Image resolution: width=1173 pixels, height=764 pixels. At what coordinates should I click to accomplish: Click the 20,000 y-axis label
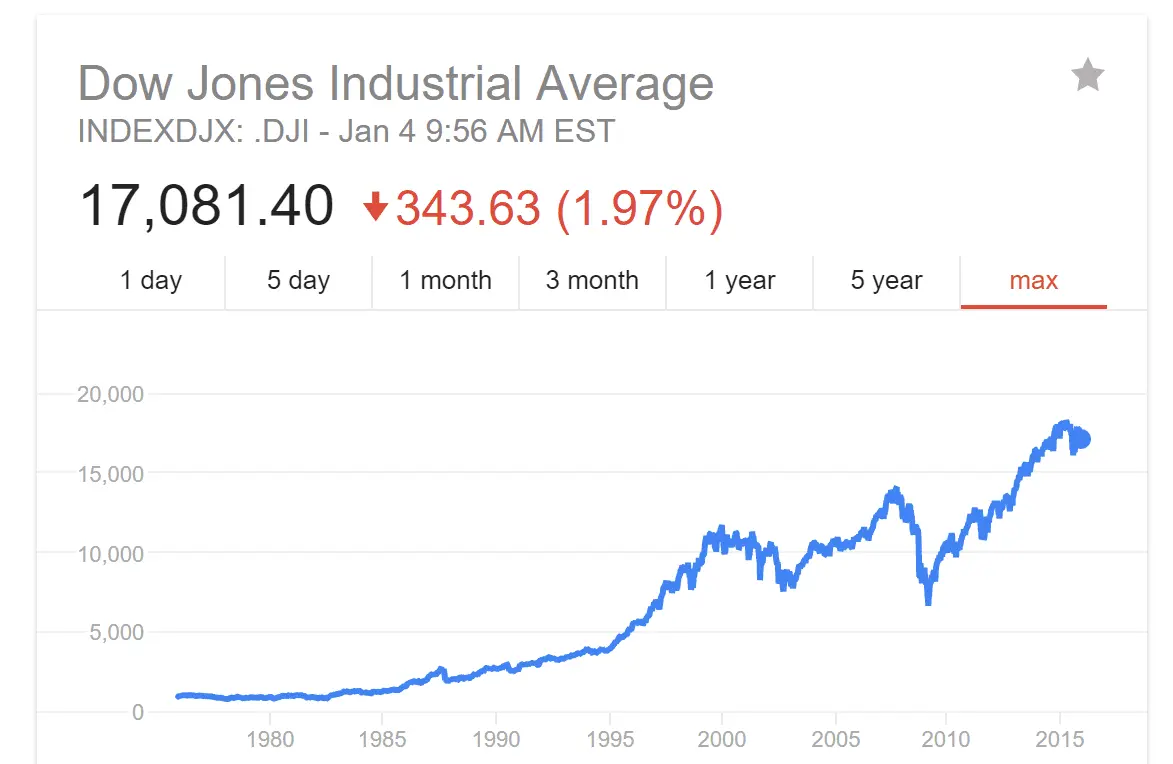pyautogui.click(x=110, y=394)
